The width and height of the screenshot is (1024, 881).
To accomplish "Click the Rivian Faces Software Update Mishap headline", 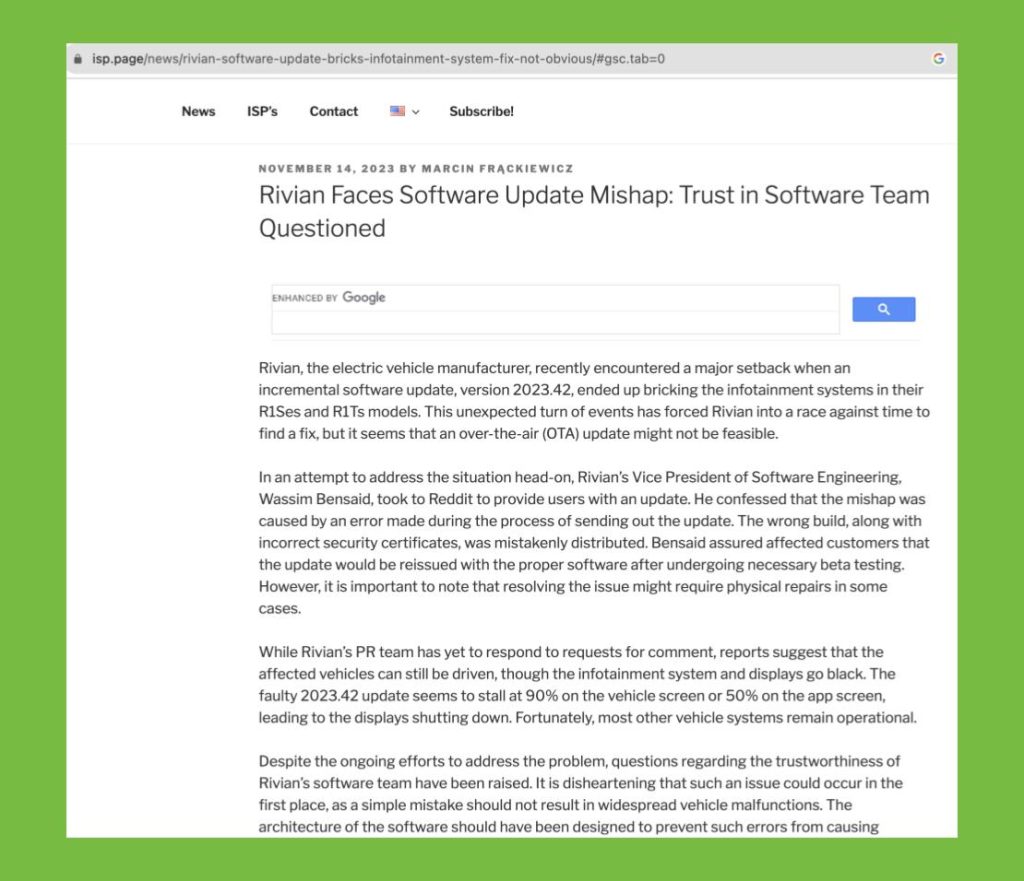I will pyautogui.click(x=594, y=211).
